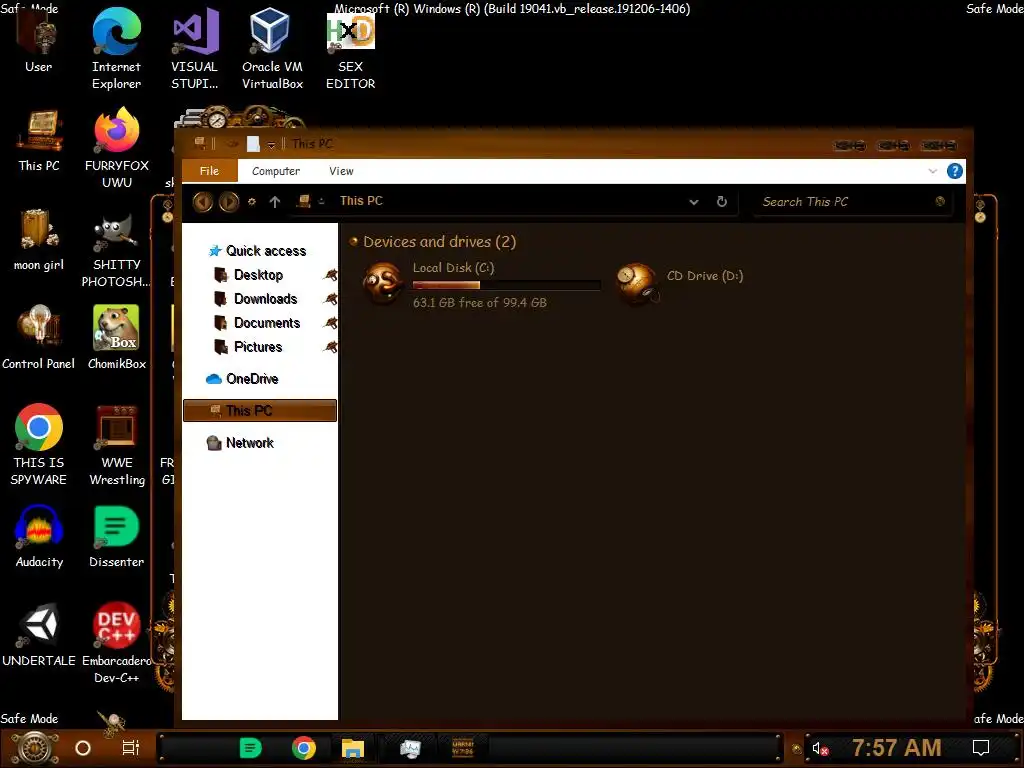Go up one folder level arrow
1024x768 pixels.
pyautogui.click(x=275, y=202)
